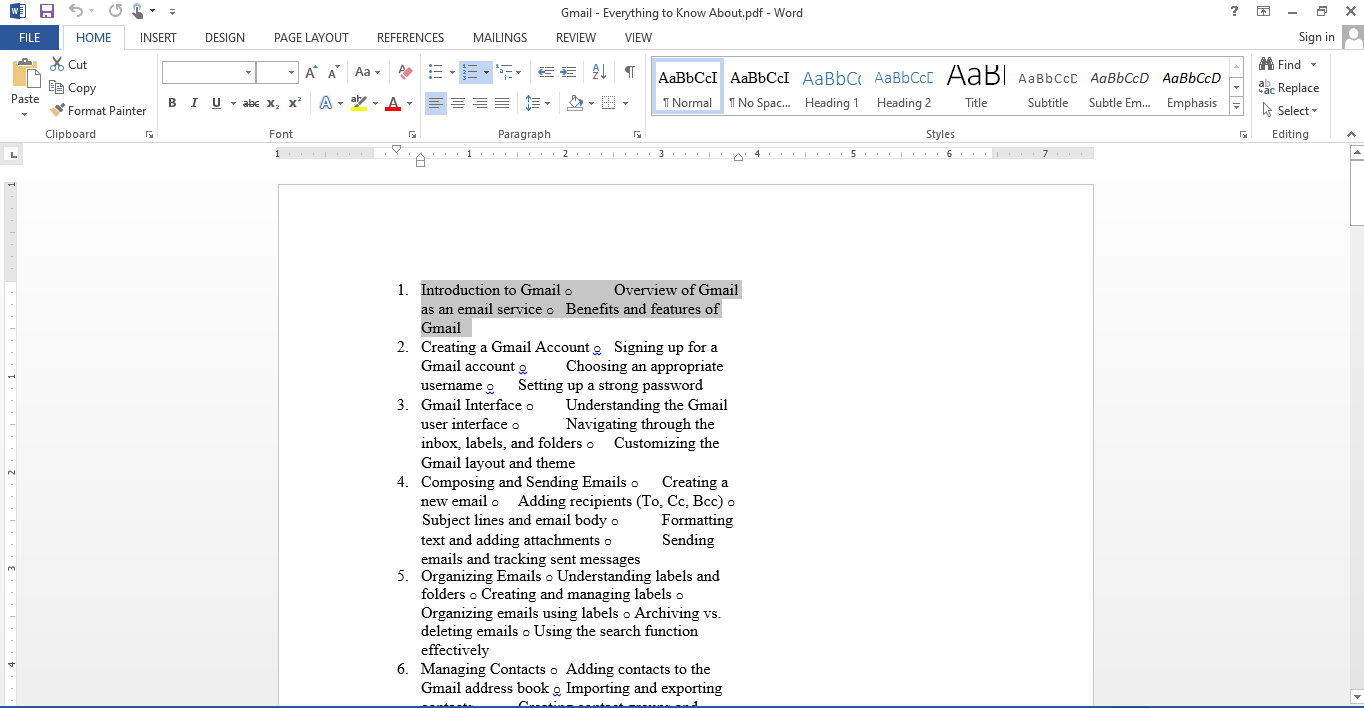1364x708 pixels.
Task: Open the Font dialog launcher
Action: tap(411, 134)
